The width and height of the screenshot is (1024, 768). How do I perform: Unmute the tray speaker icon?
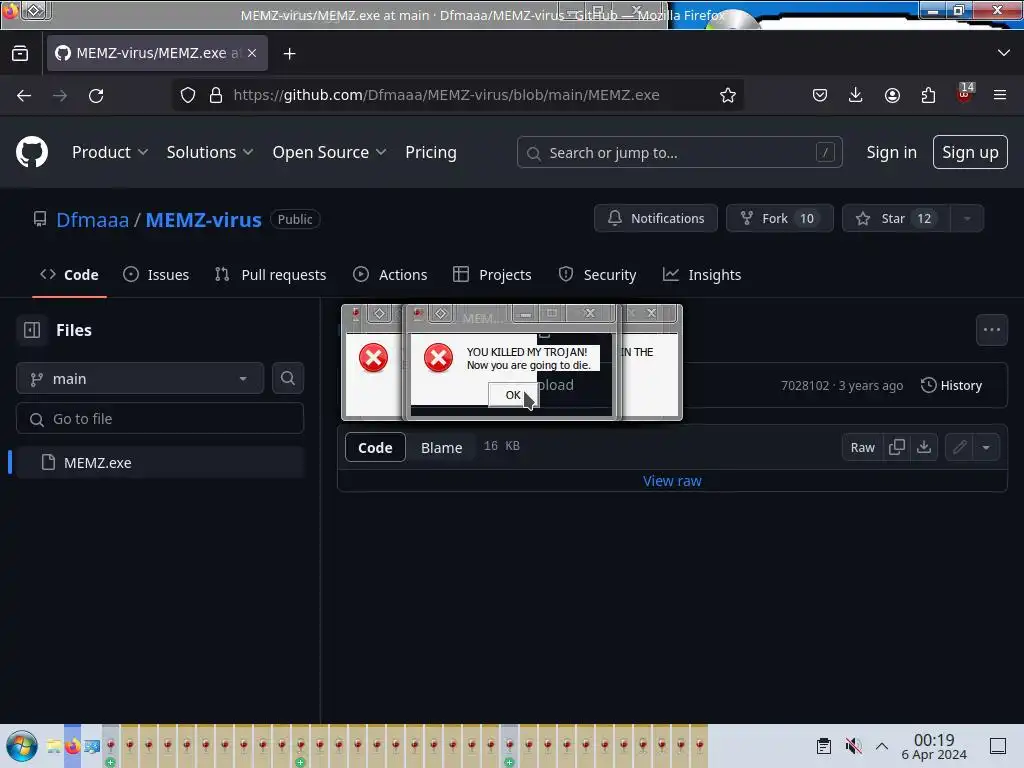(x=854, y=746)
